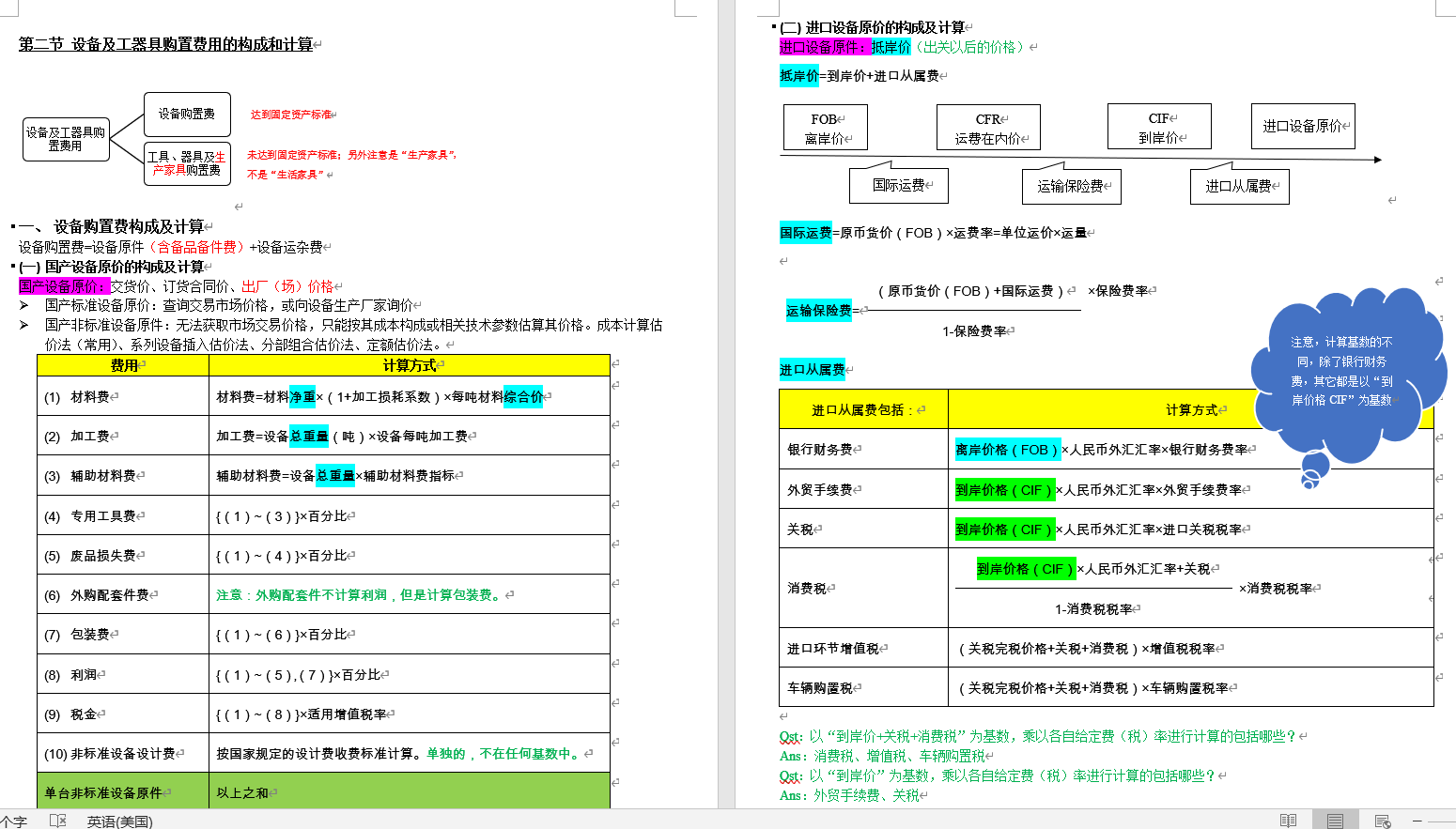Click the 以上之和 table cell
This screenshot has width=1456, height=829.
(410, 791)
